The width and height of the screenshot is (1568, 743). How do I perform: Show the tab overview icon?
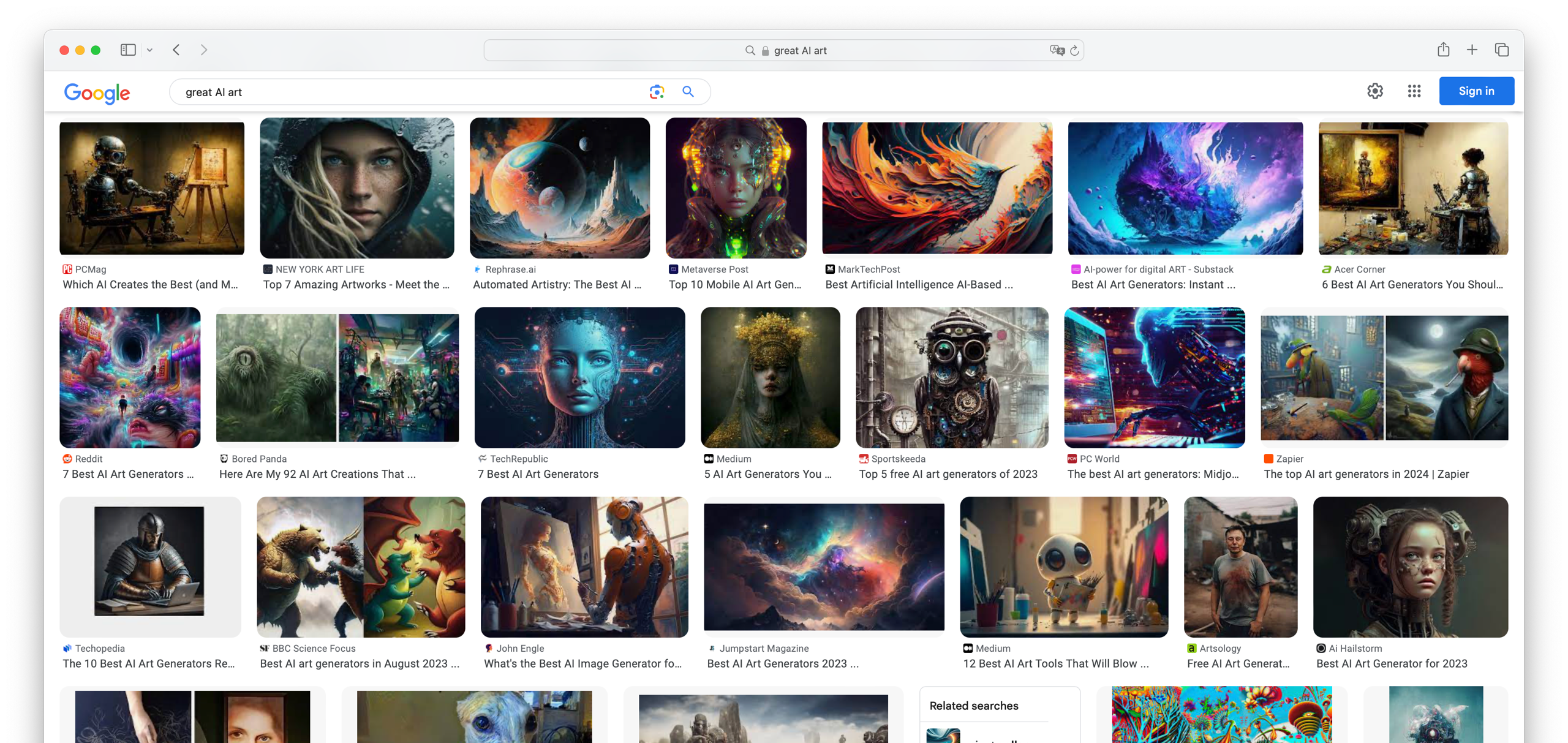1501,50
